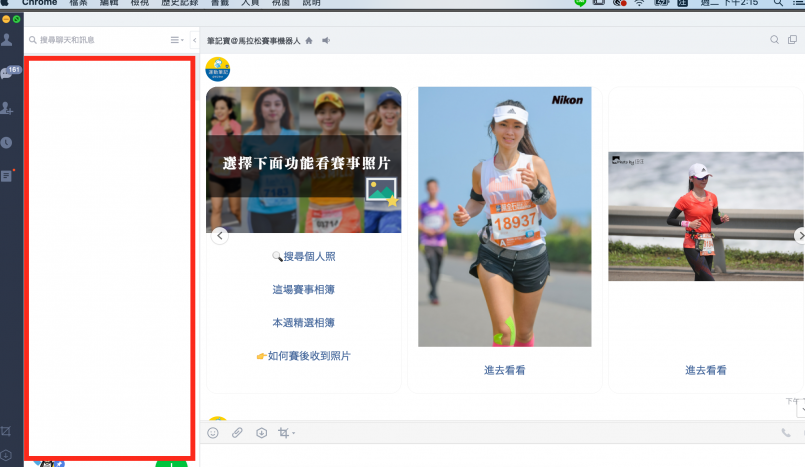Screen dimensions: 805x467
Task: Toggle the speaker notification icon in header
Action: pos(326,41)
